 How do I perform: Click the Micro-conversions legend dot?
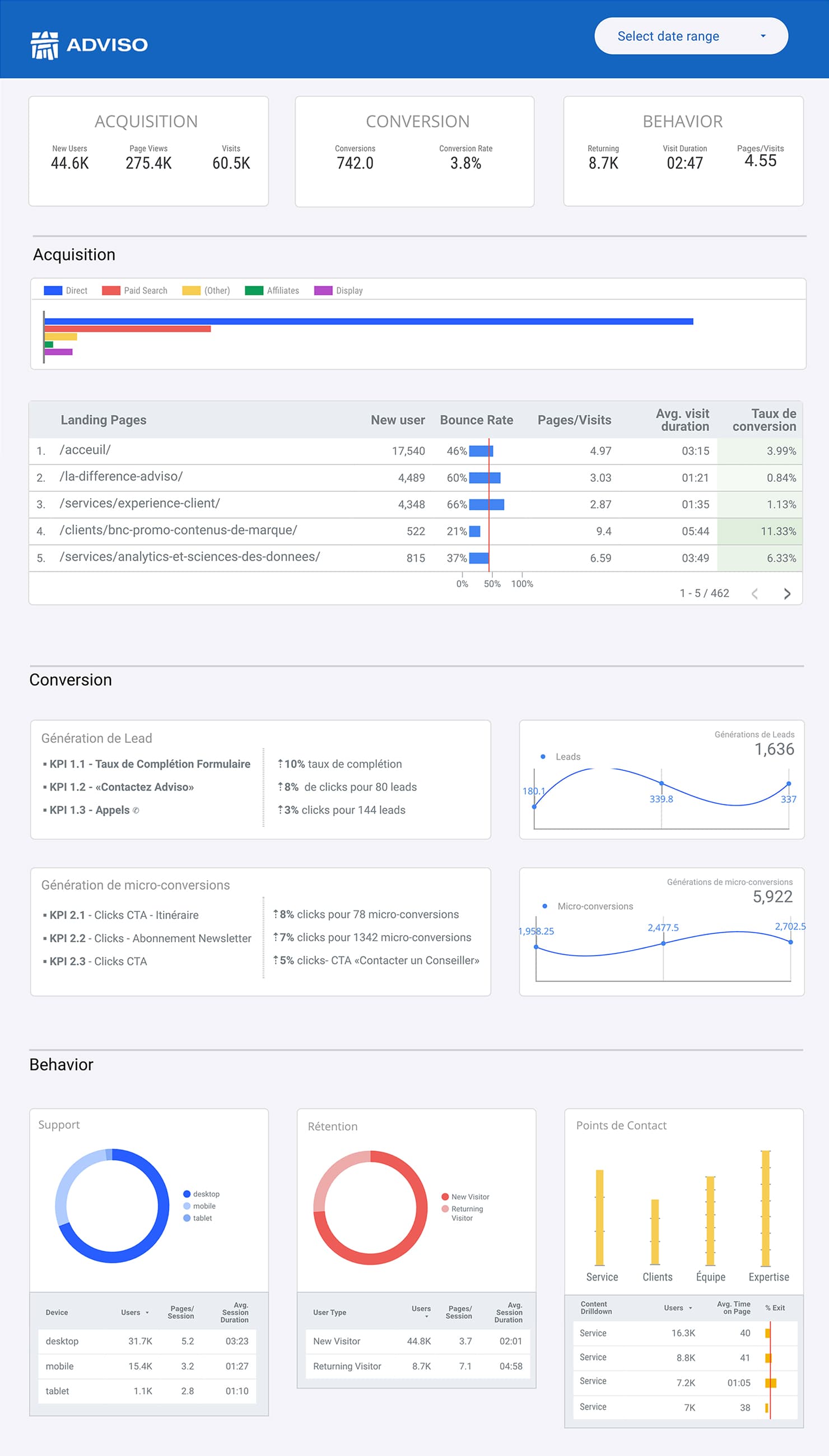(545, 906)
